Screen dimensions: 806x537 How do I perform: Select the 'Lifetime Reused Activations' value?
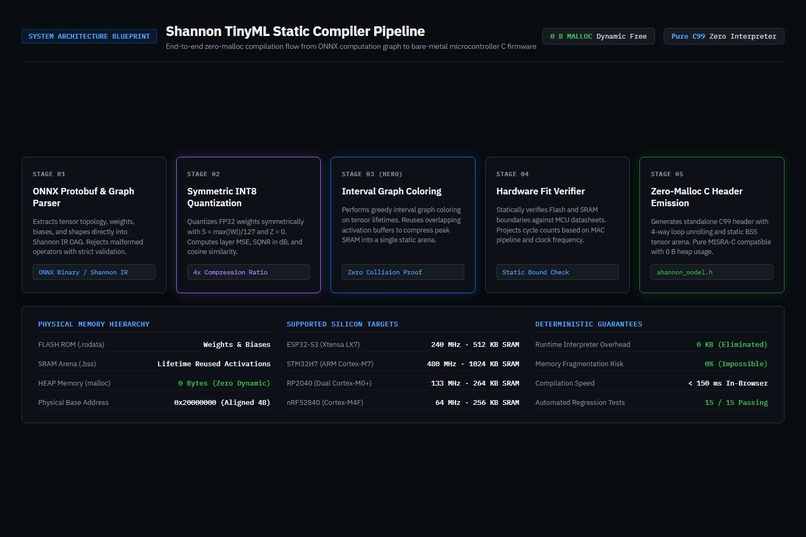click(x=214, y=364)
